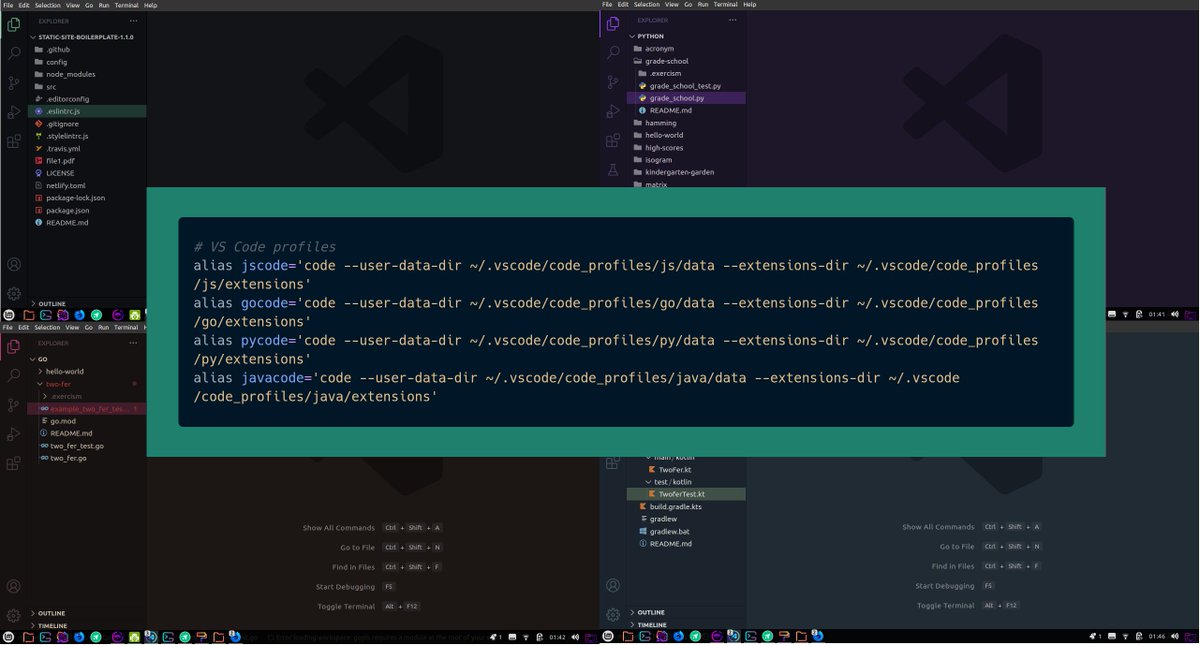
Task: Expand the hello-world folder in Go window
Action: (64, 371)
